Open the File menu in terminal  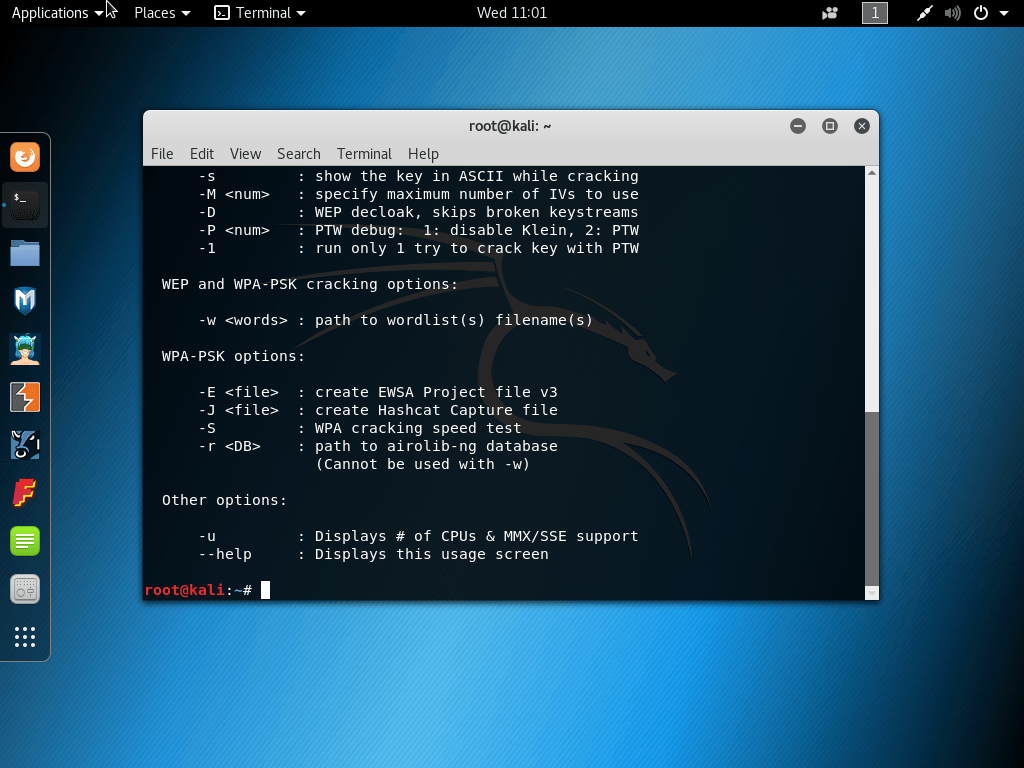click(x=162, y=153)
